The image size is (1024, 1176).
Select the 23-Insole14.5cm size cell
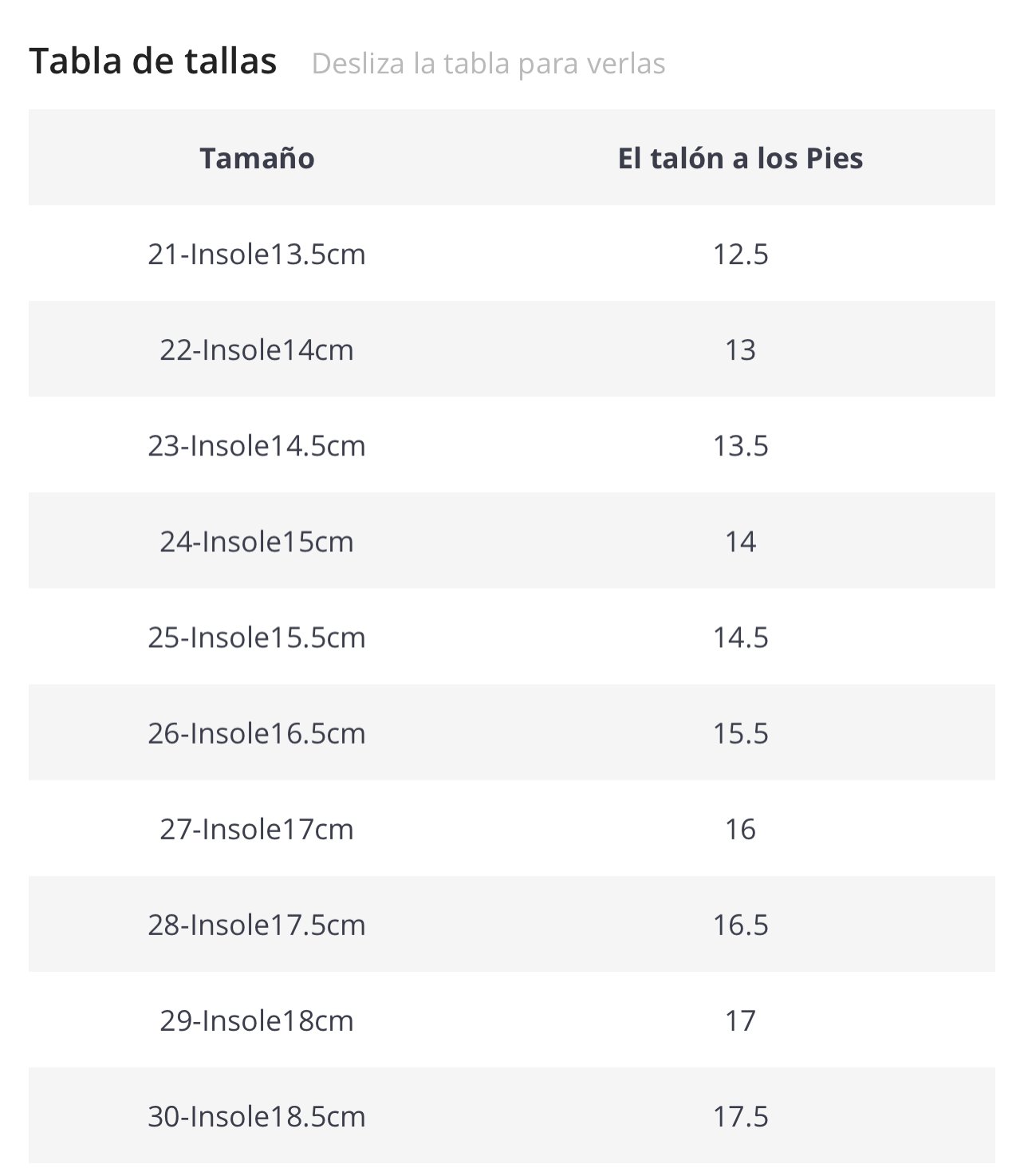(x=257, y=445)
